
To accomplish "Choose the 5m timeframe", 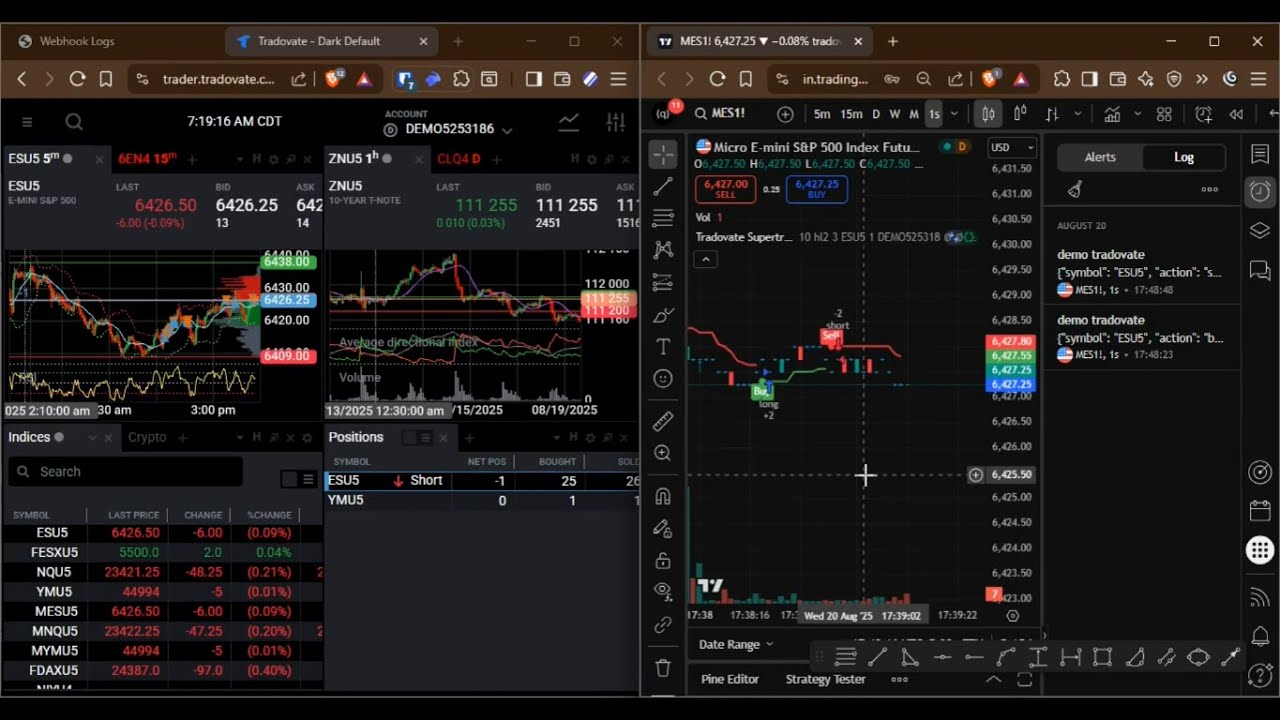I will pos(822,114).
